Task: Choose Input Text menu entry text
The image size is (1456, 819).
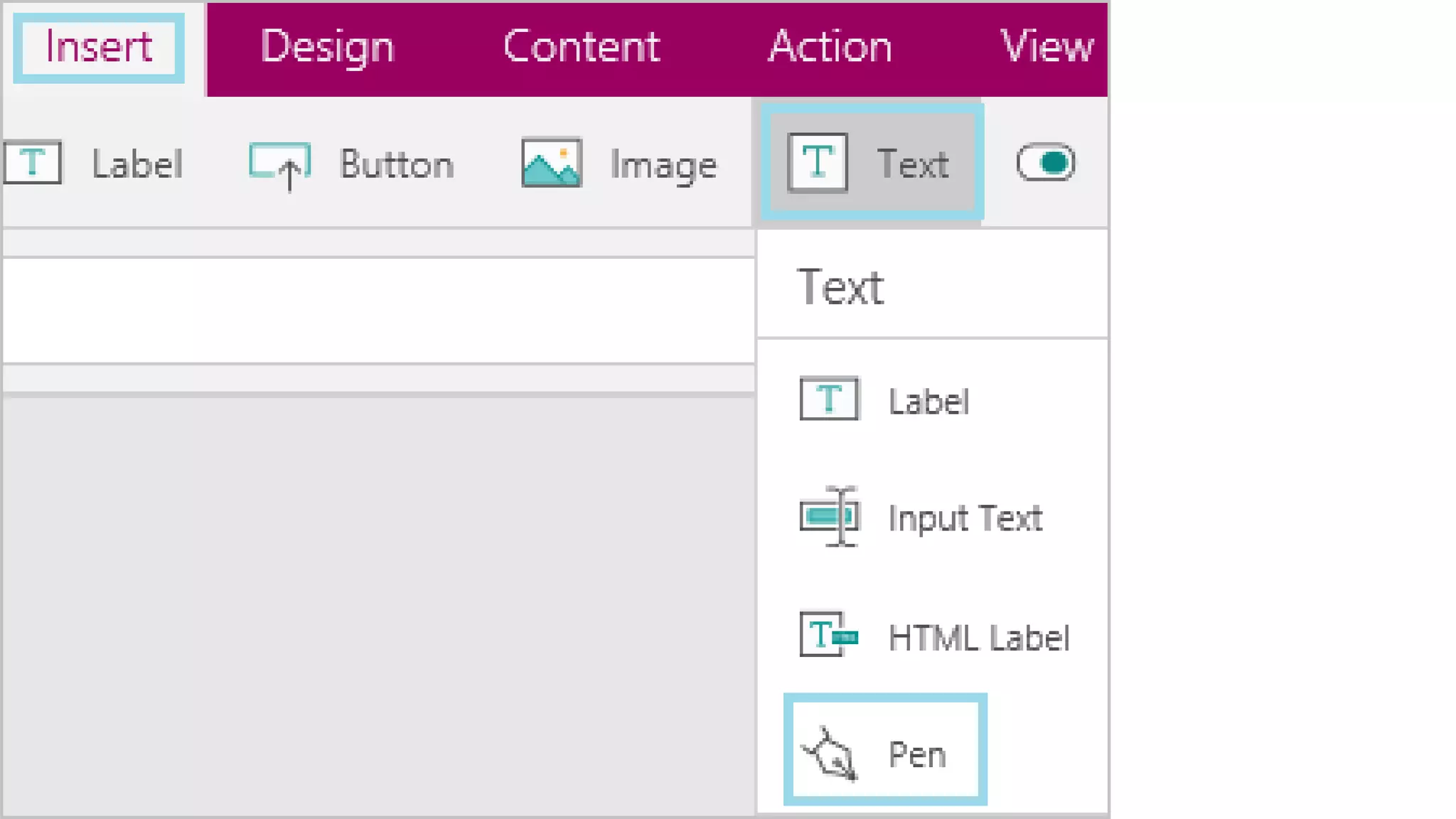Action: 965,518
